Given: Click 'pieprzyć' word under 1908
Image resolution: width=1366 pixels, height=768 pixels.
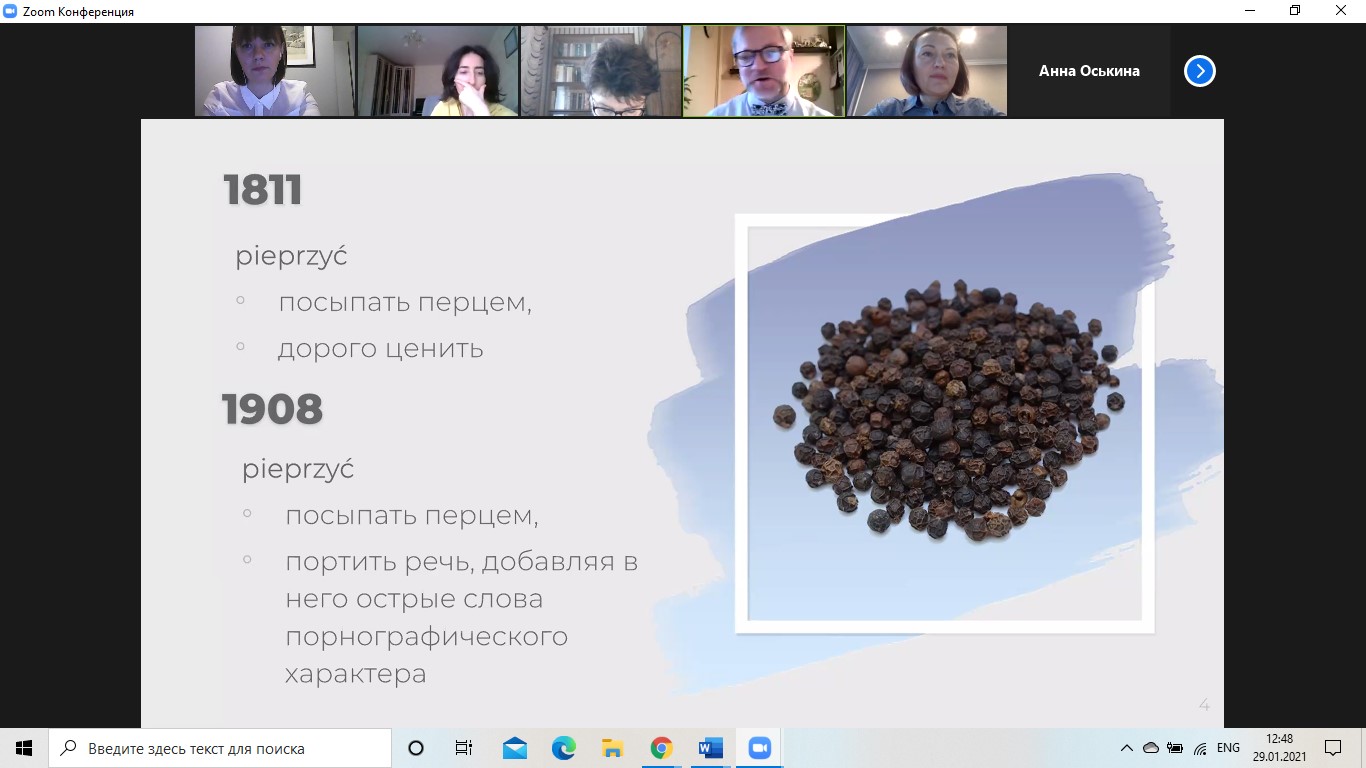Looking at the screenshot, I should click(x=298, y=468).
